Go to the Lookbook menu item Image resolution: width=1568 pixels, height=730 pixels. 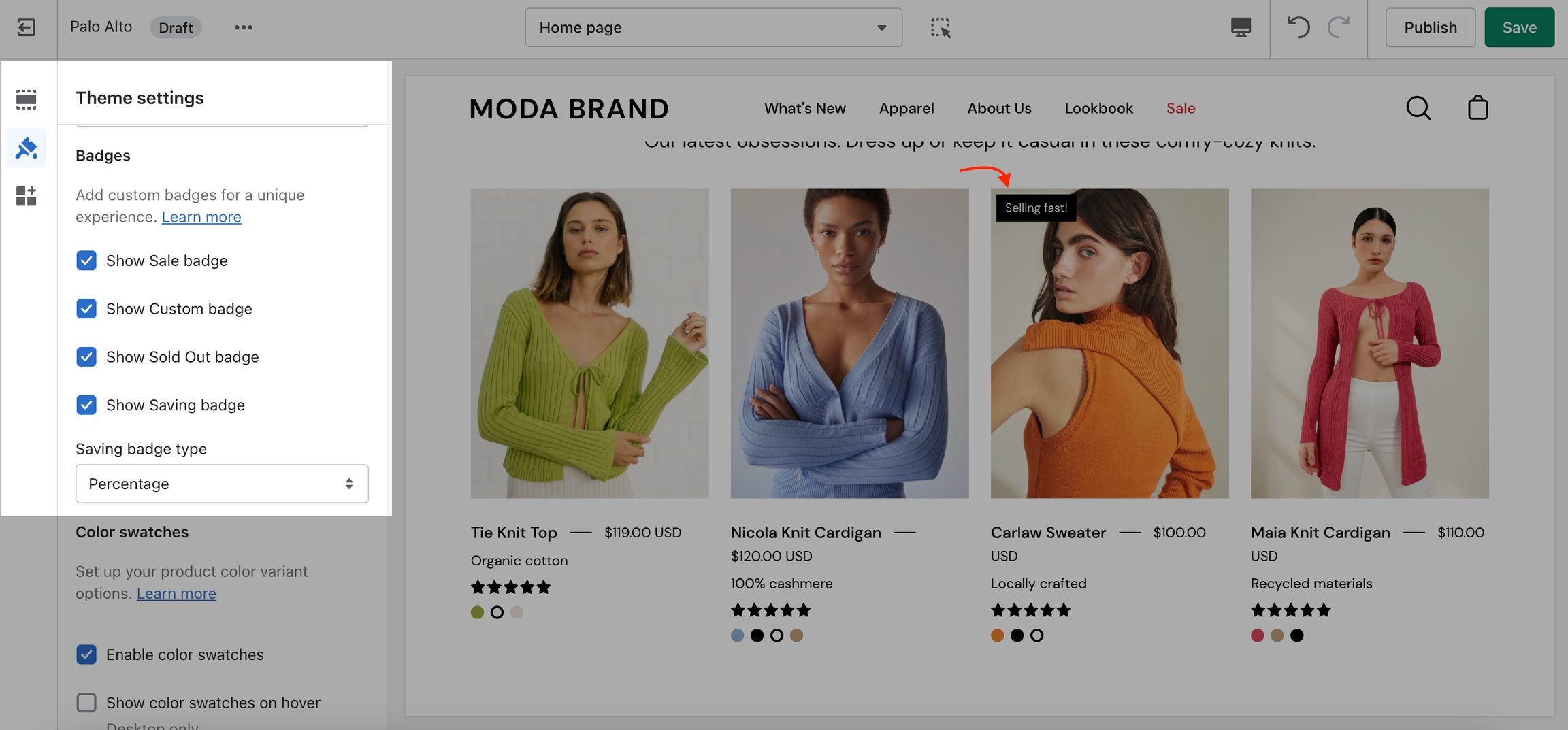[1098, 108]
